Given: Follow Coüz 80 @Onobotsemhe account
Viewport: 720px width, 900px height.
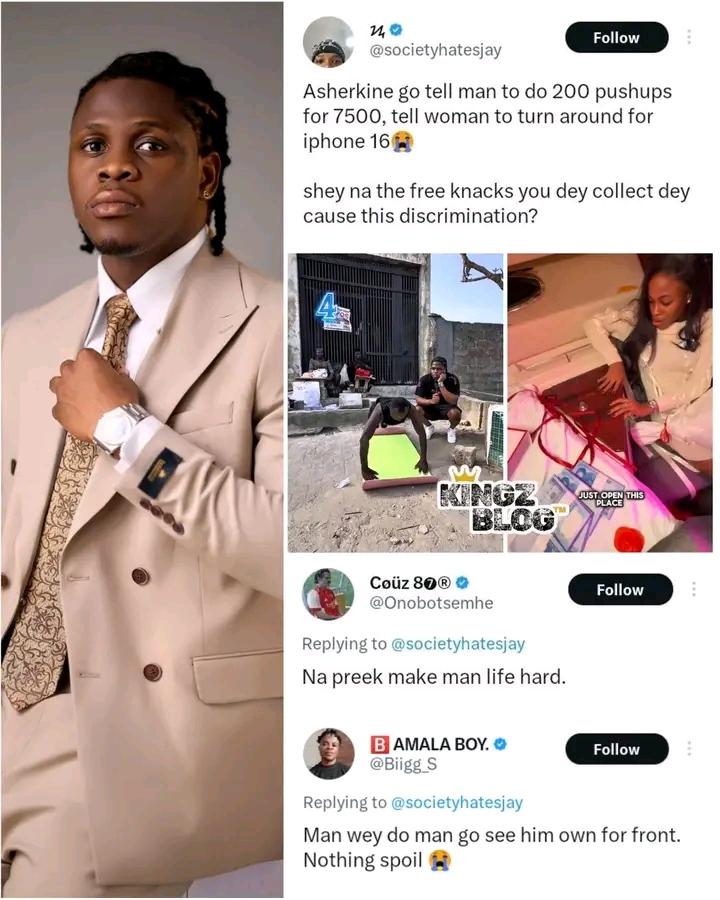Looking at the screenshot, I should pos(620,589).
